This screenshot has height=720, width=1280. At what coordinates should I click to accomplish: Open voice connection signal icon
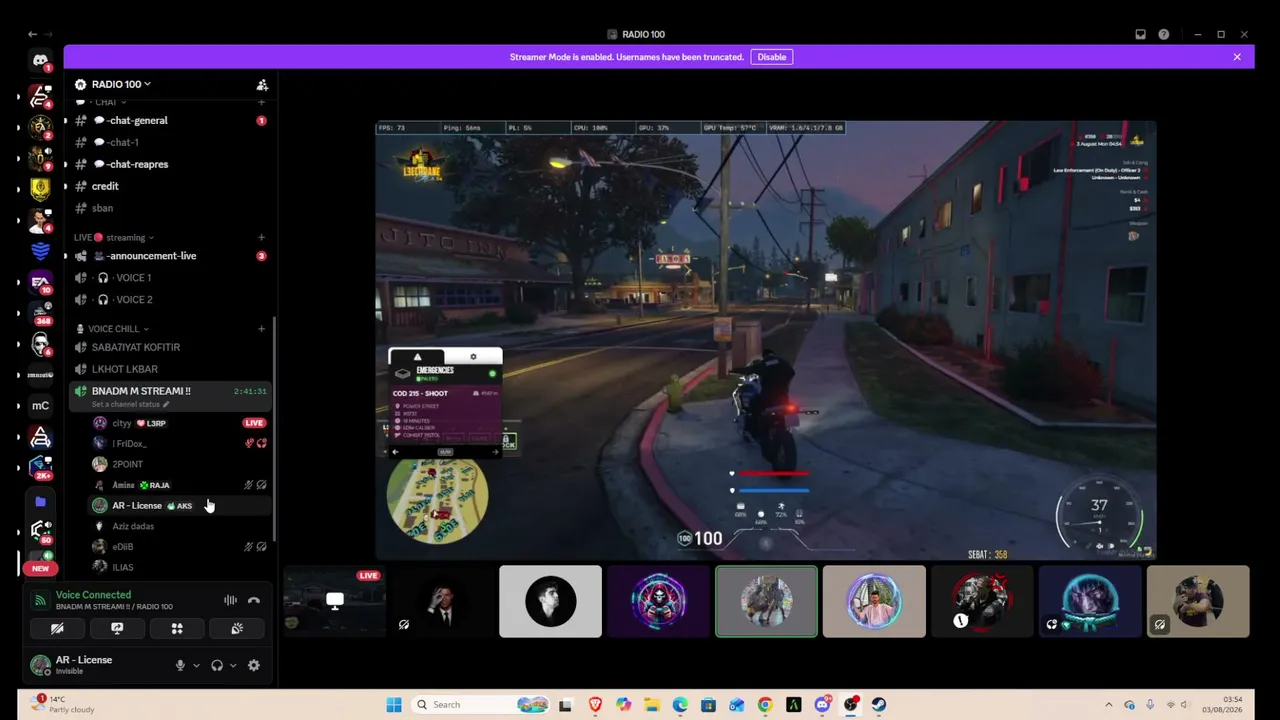point(40,600)
